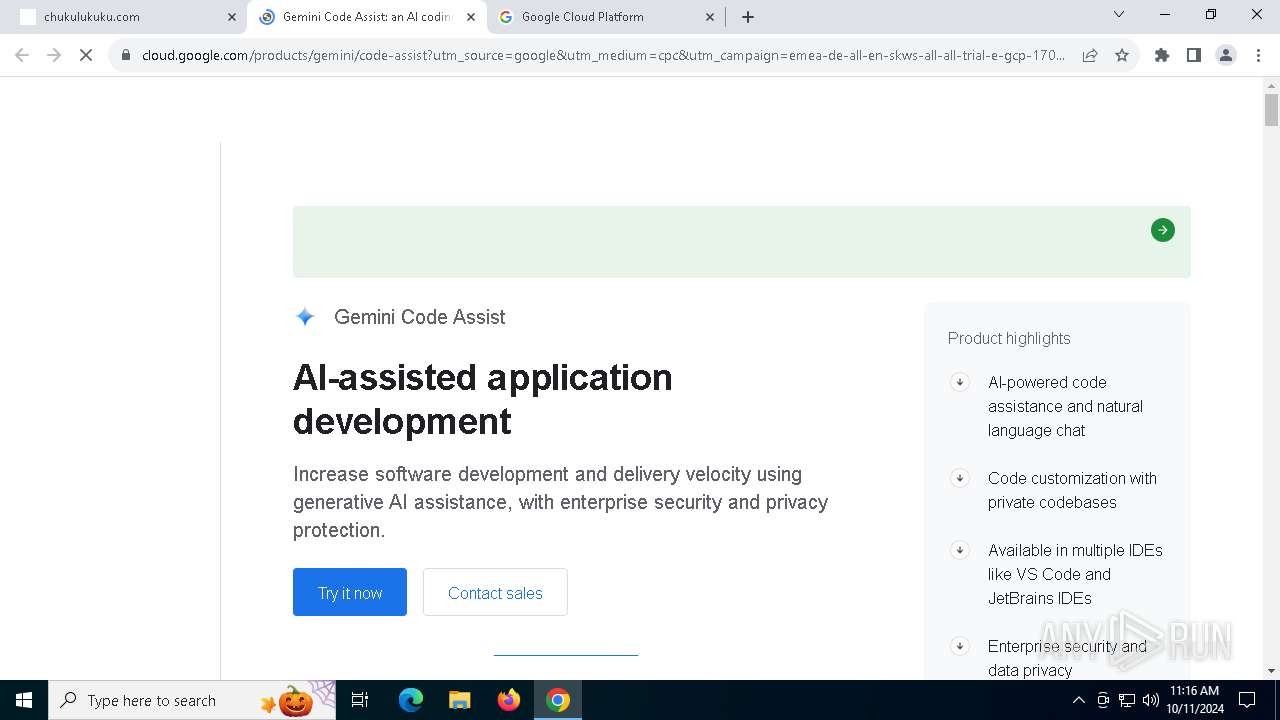Open a new browser tab
This screenshot has width=1280, height=720.
click(x=748, y=17)
